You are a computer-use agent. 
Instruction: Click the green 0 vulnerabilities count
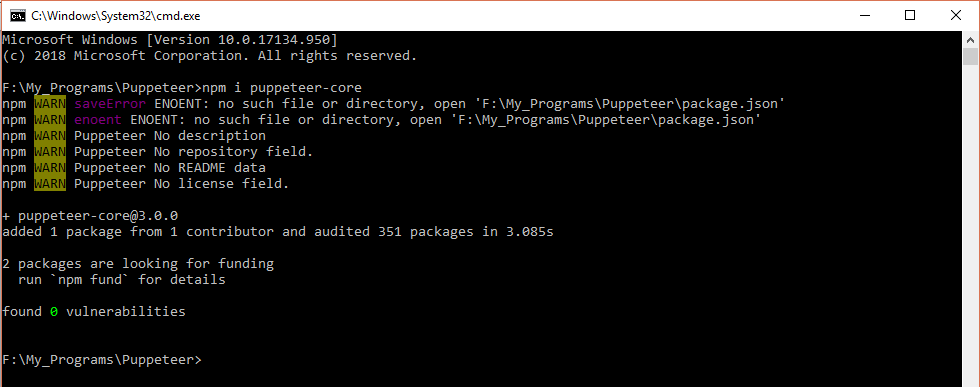(54, 311)
